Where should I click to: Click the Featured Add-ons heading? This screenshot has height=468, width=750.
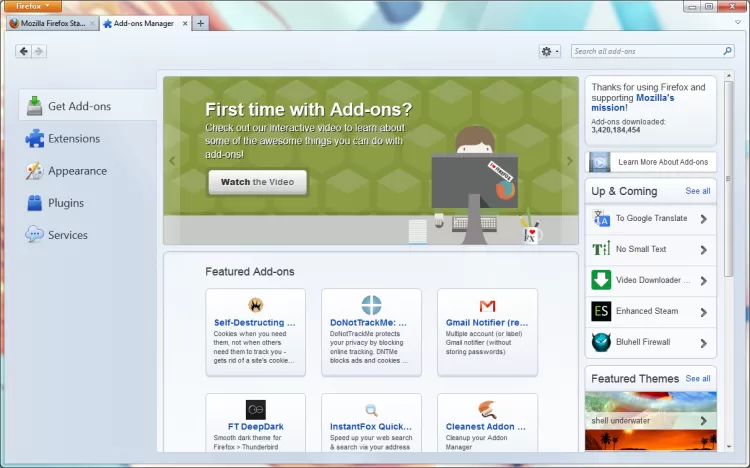[x=250, y=271]
